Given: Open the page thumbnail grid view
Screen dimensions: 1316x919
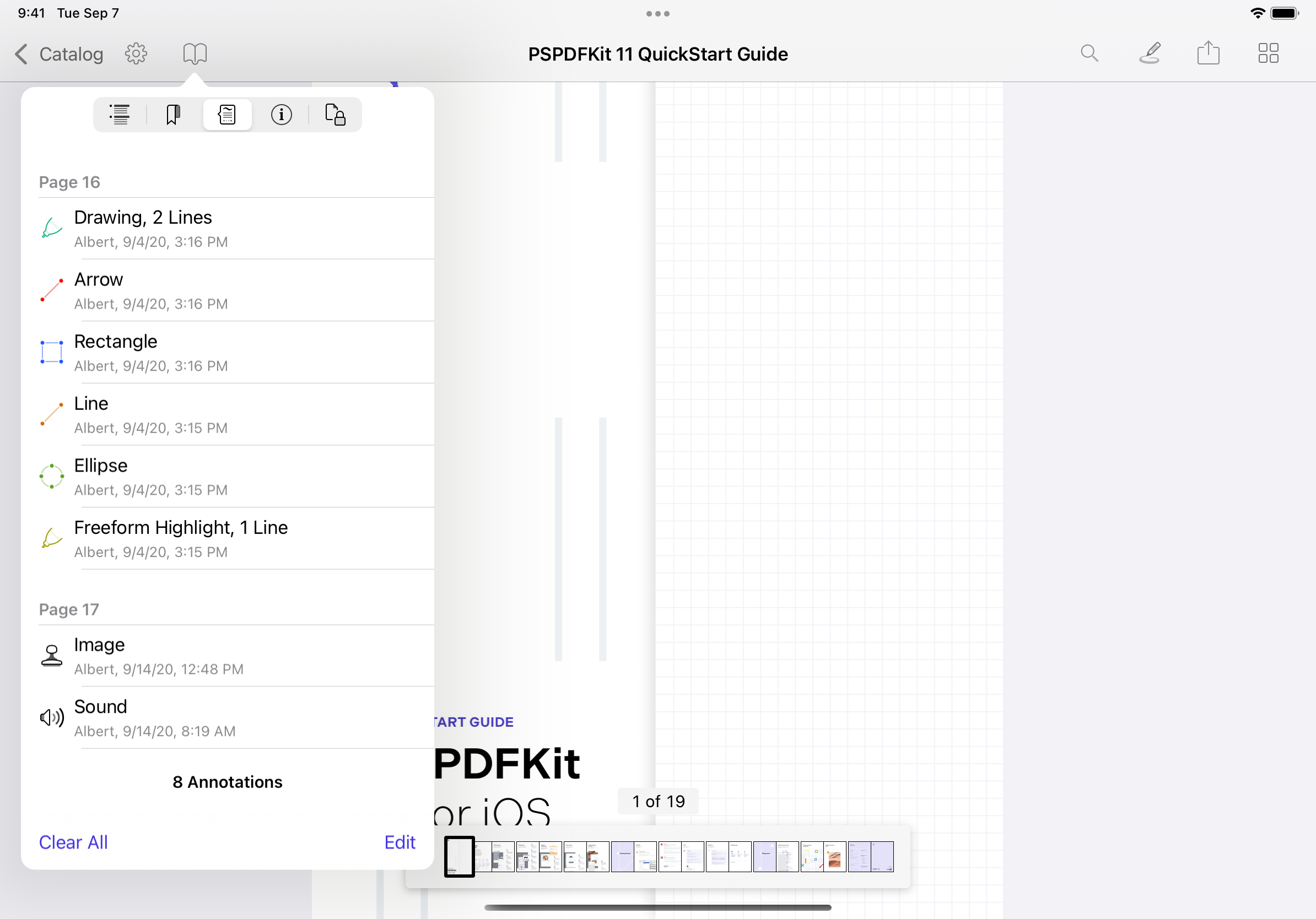Looking at the screenshot, I should click(1268, 53).
